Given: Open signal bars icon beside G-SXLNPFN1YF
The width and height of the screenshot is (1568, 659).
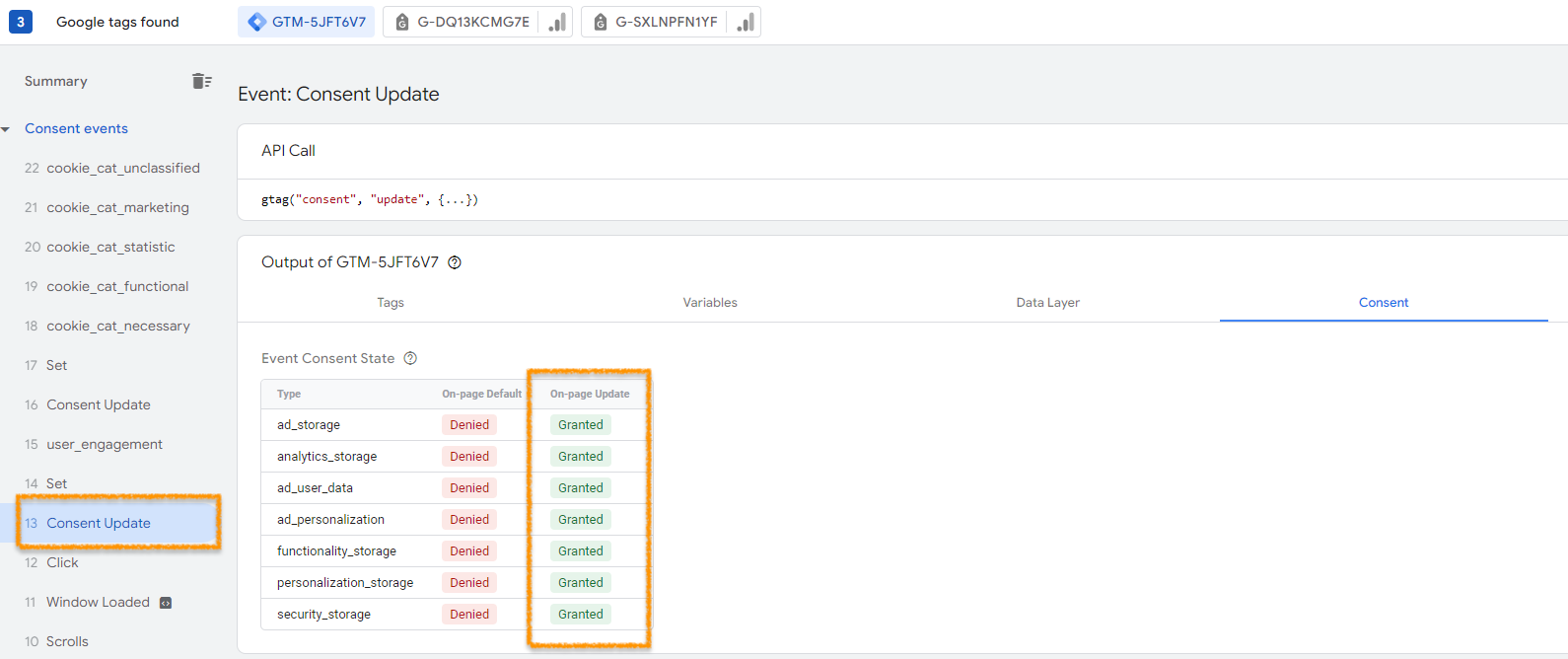Looking at the screenshot, I should pos(746,22).
